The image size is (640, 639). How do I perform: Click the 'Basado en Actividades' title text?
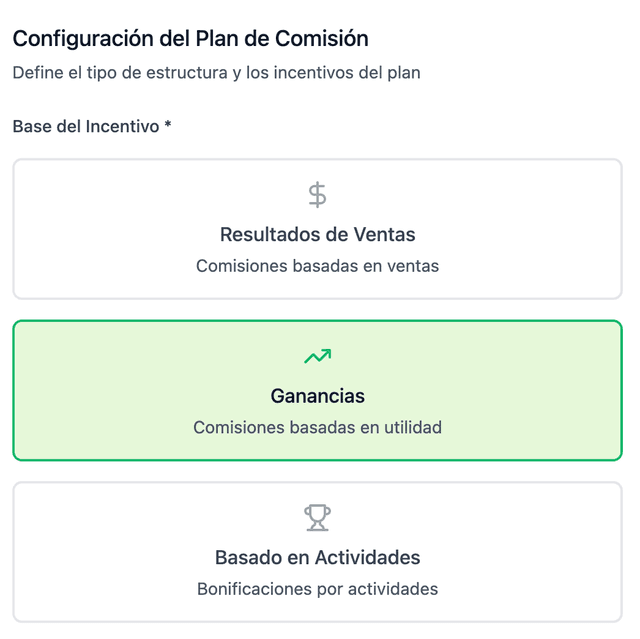point(317,557)
